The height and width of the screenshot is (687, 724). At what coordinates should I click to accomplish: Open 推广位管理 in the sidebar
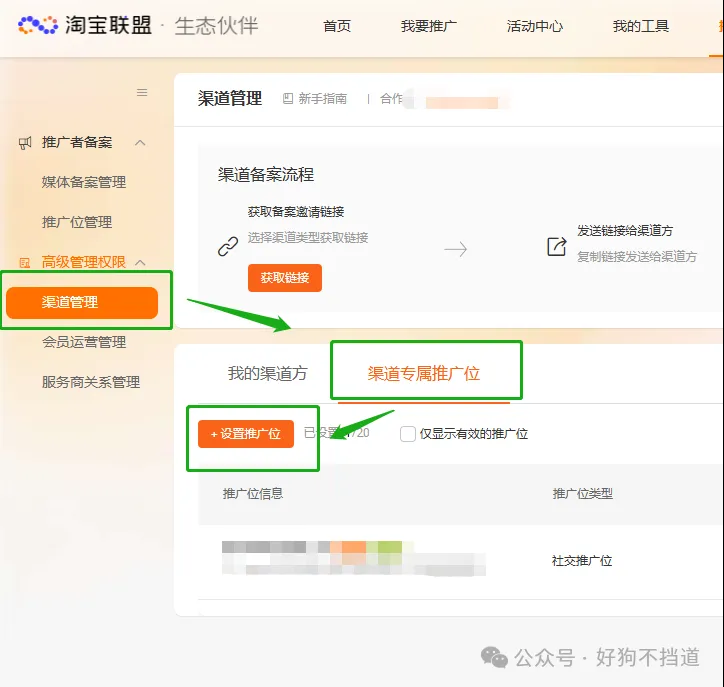click(x=77, y=222)
